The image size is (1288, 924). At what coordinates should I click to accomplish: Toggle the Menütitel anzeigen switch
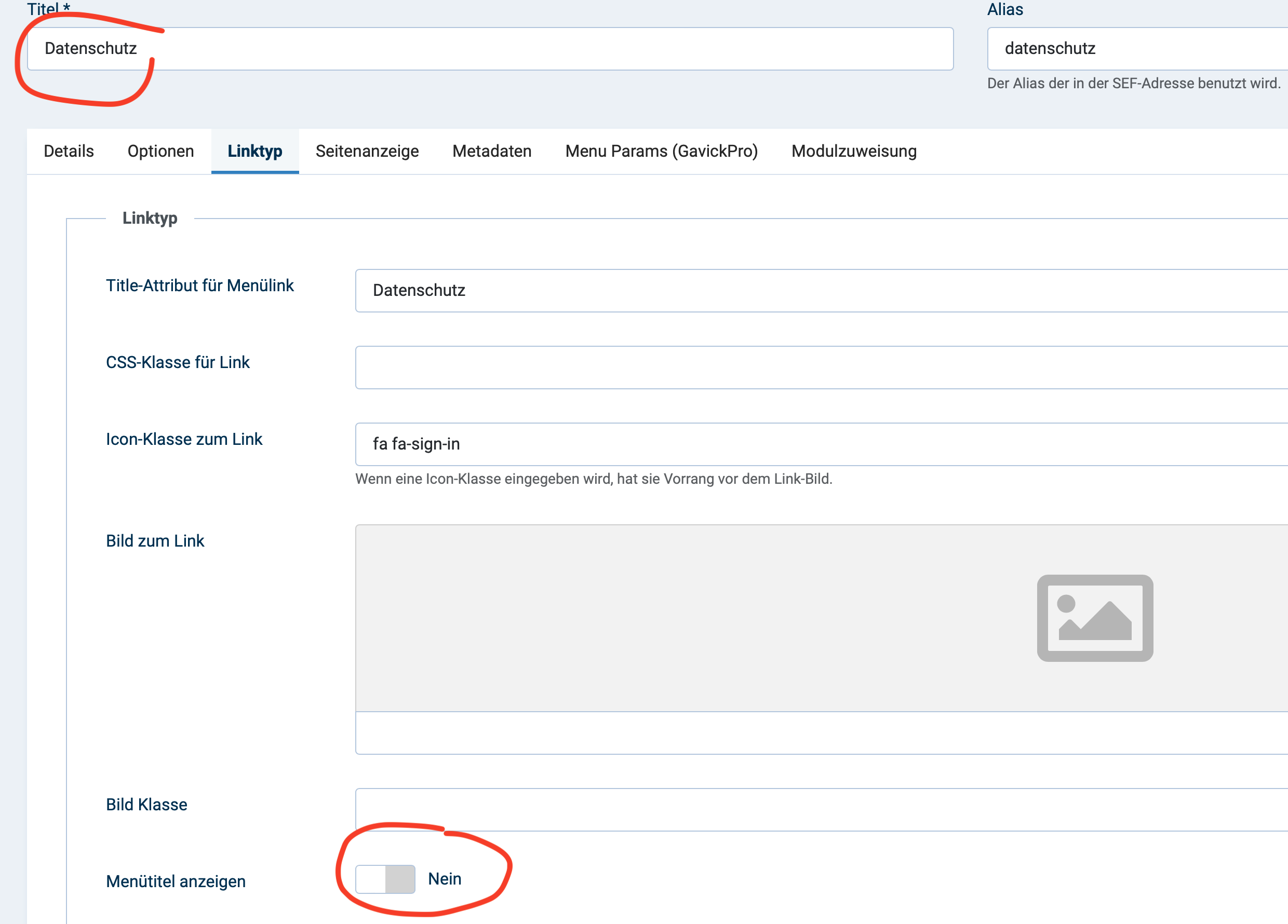tap(385, 879)
